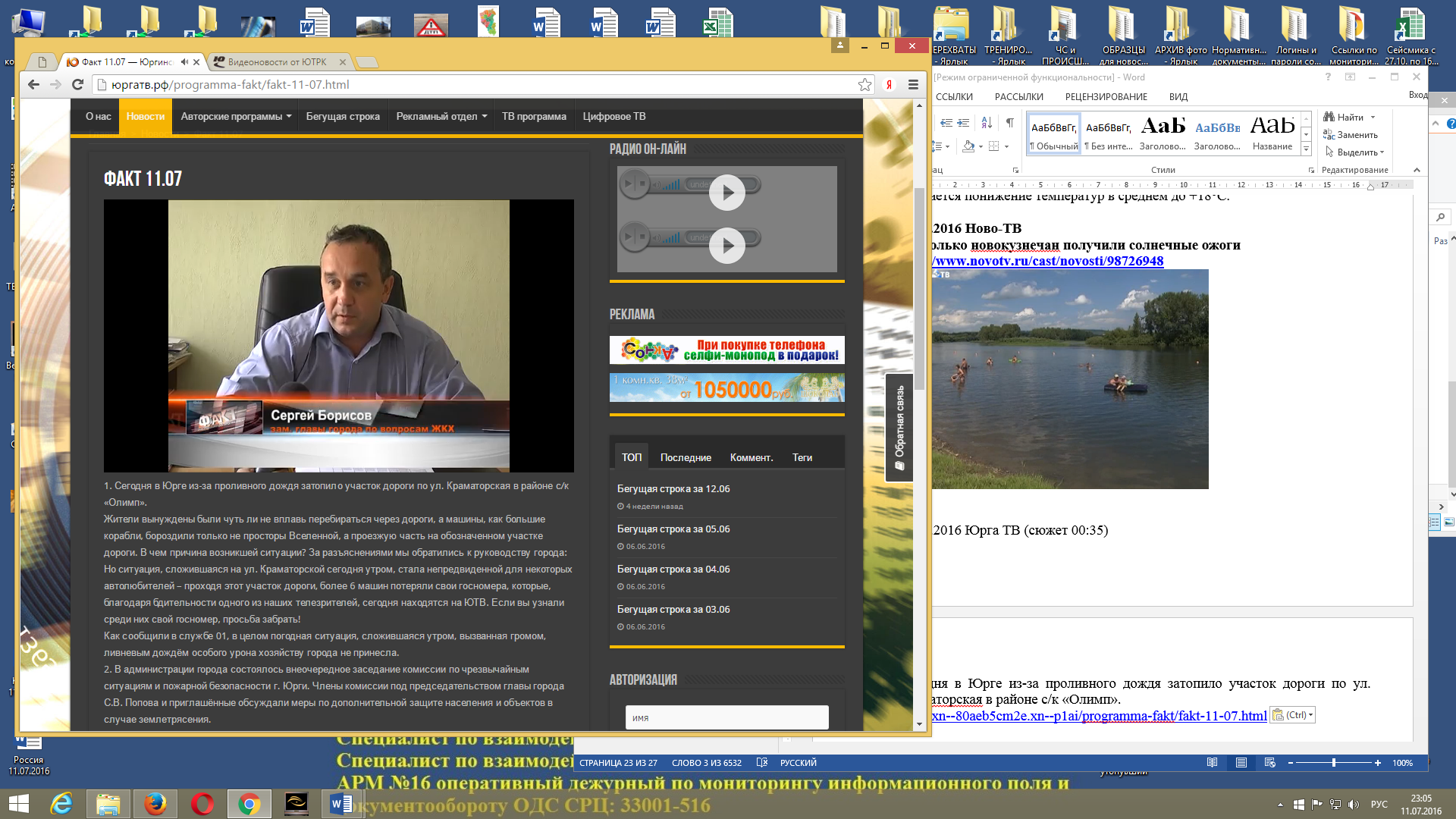1456x819 pixels.
Task: Open the novotv.ru hyperlink in document
Action: (x=1048, y=261)
